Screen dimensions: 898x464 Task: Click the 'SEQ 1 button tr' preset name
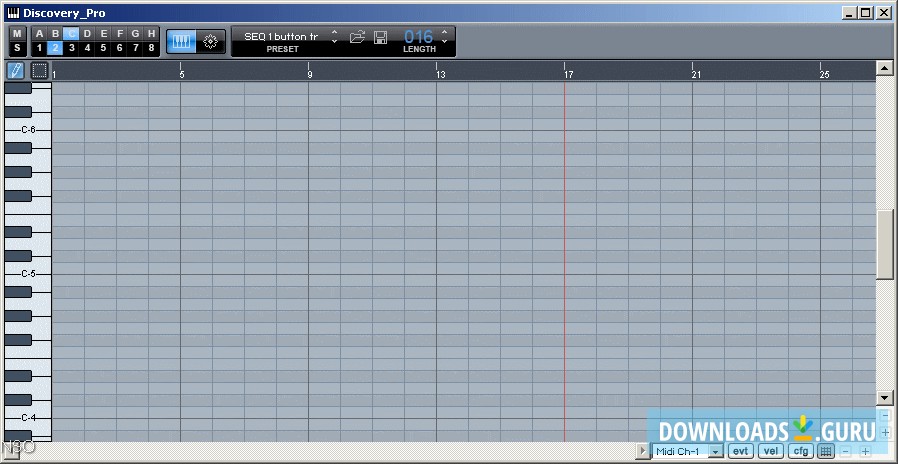click(x=281, y=37)
